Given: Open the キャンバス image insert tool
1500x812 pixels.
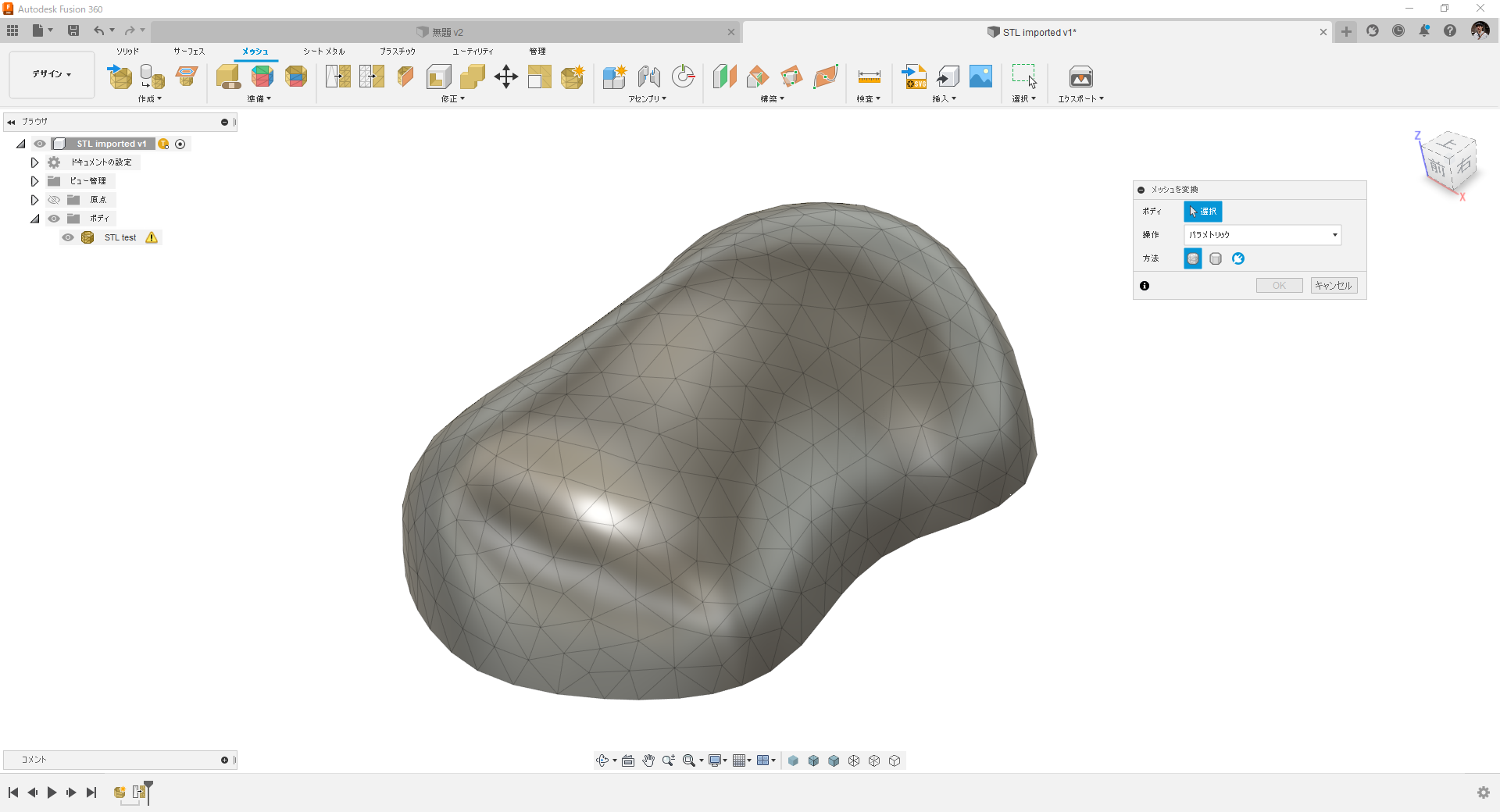Looking at the screenshot, I should 980,77.
